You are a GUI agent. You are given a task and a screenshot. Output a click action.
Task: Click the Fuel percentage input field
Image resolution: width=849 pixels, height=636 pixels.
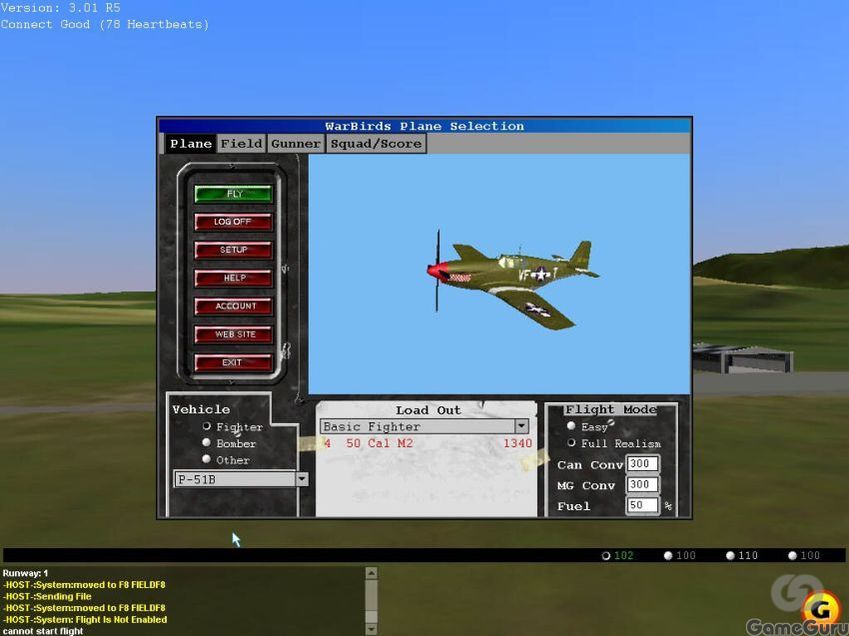[642, 506]
